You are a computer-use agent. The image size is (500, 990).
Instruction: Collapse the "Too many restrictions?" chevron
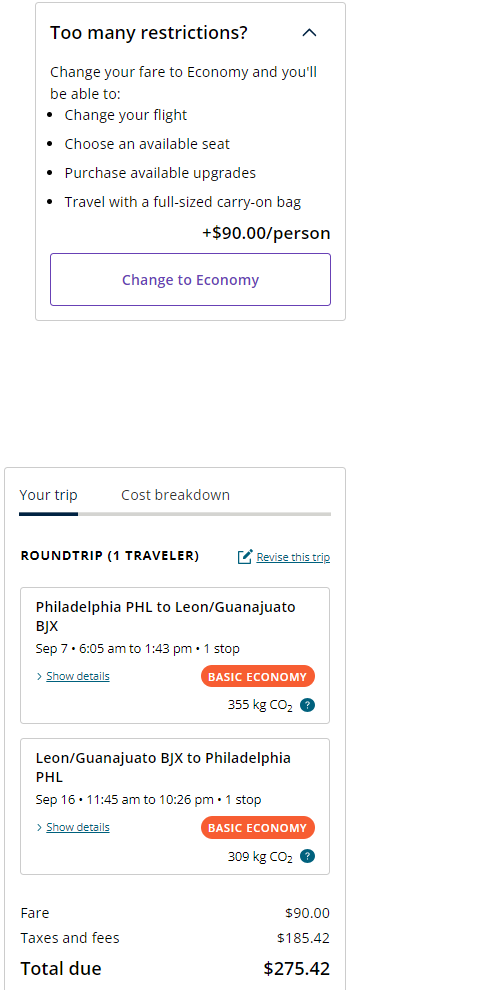309,33
